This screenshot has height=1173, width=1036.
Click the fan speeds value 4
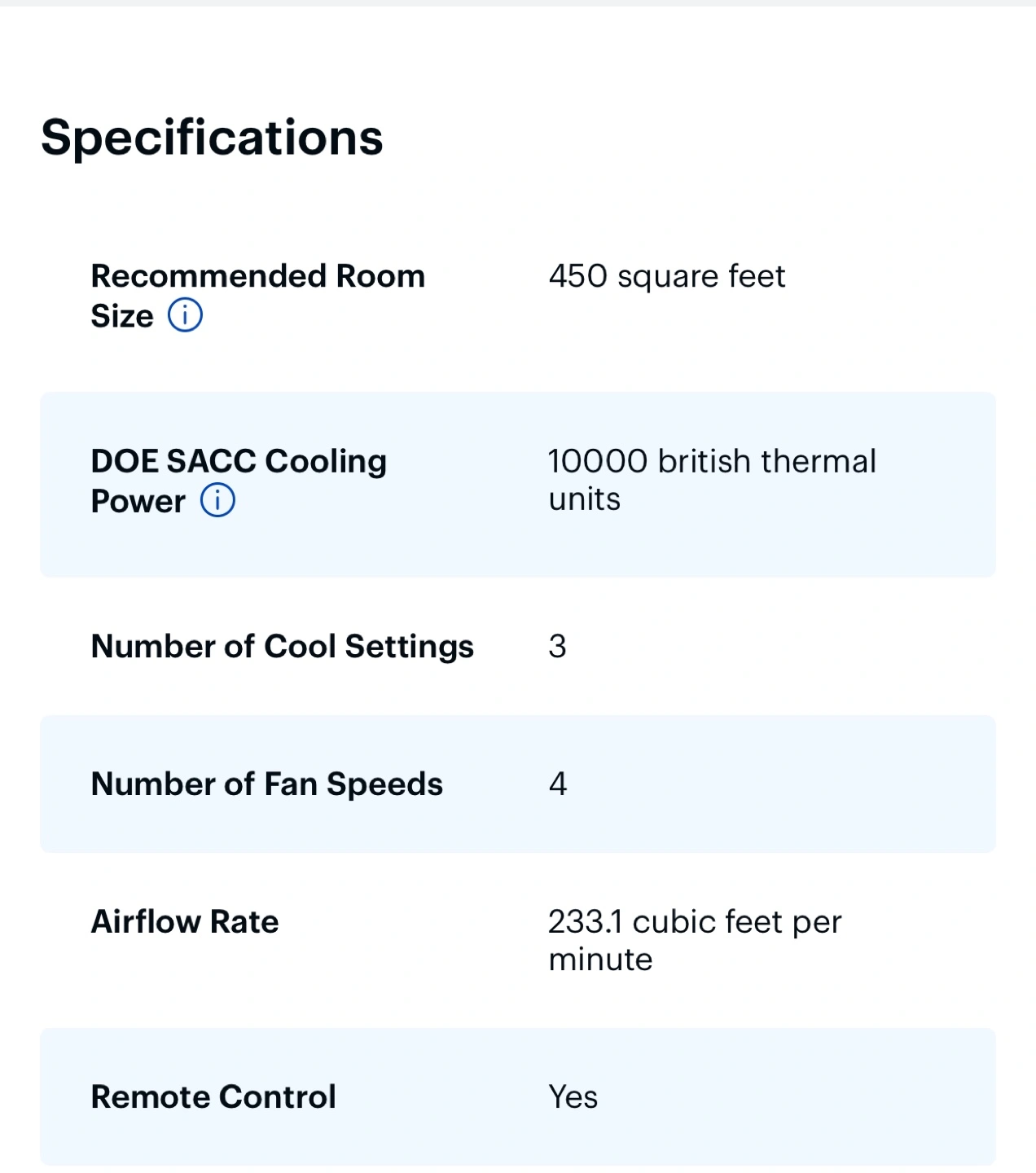coord(558,784)
